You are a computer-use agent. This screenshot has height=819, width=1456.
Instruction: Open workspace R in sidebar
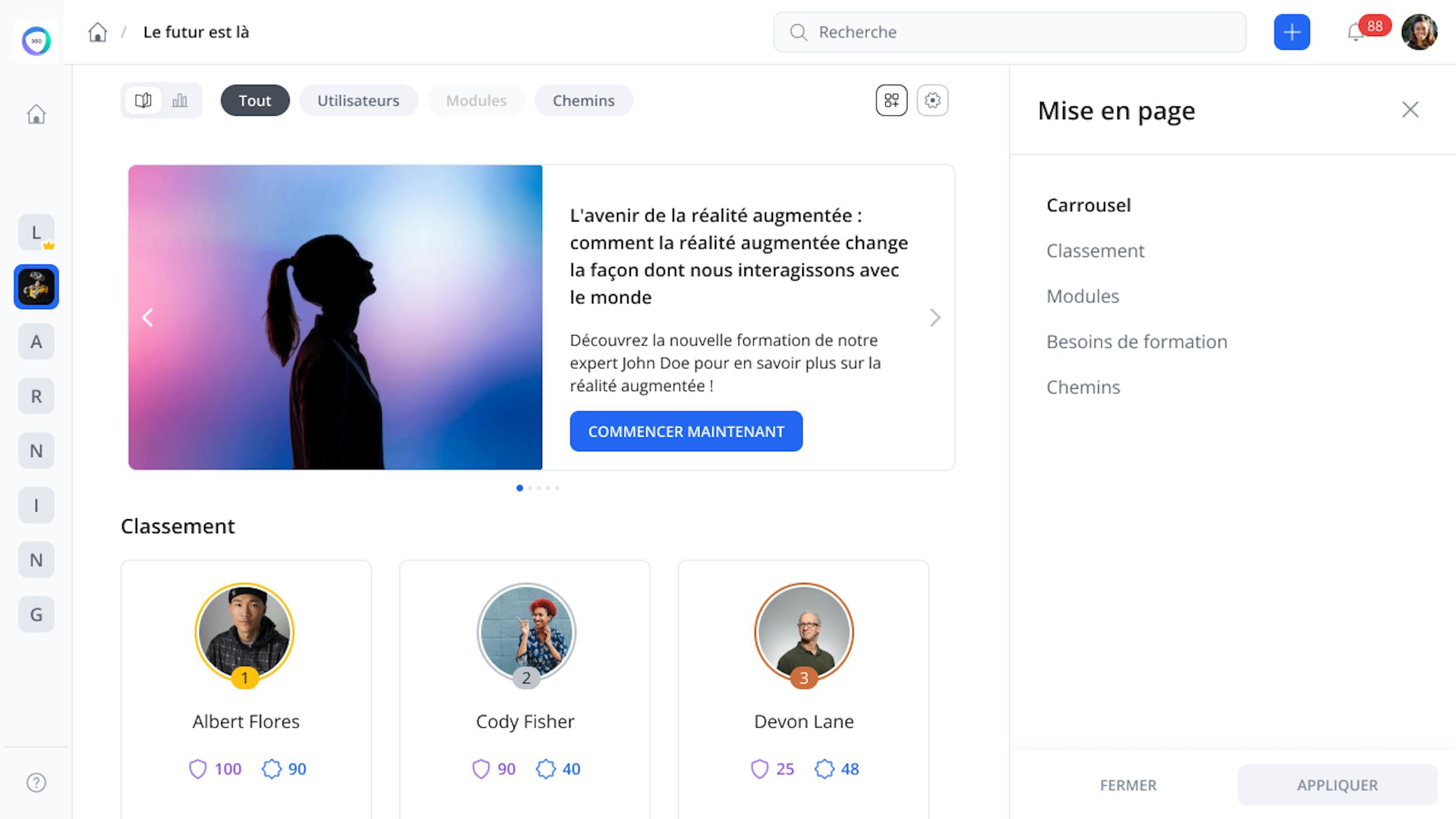[36, 396]
